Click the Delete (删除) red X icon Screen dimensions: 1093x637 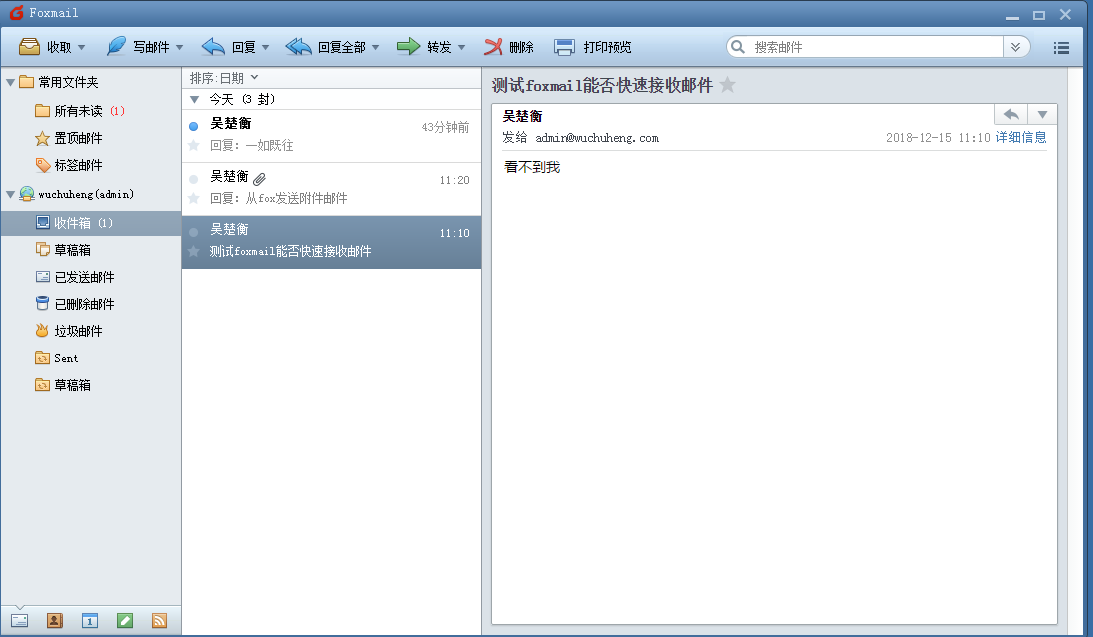click(494, 47)
